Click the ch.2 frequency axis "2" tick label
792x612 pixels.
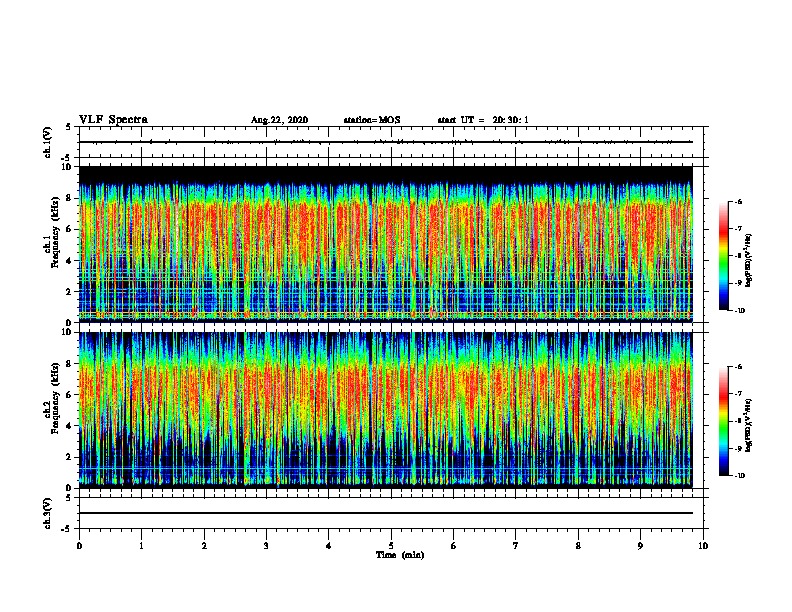tap(69, 457)
